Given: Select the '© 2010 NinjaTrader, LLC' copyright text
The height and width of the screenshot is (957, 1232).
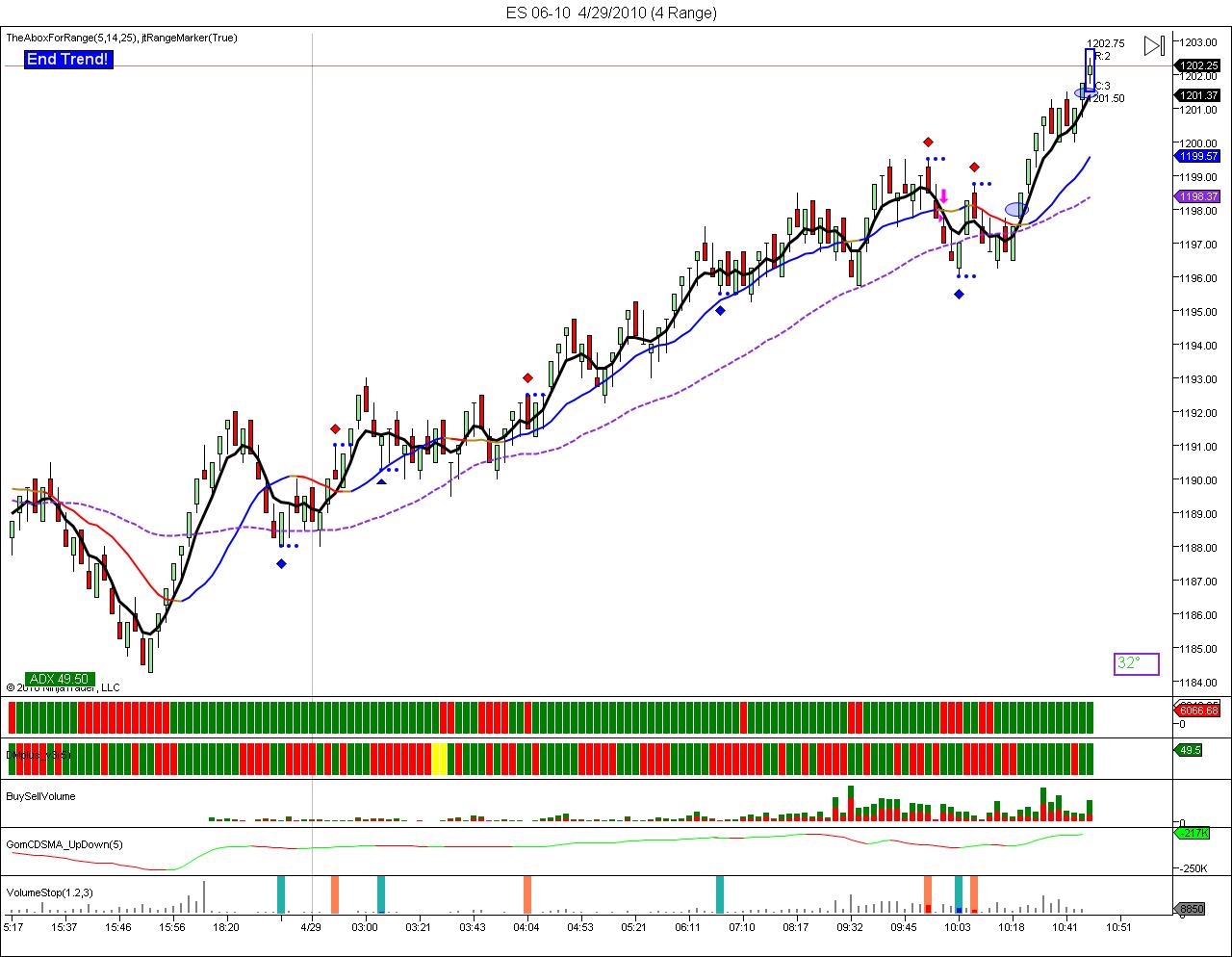Looking at the screenshot, I should tap(63, 687).
